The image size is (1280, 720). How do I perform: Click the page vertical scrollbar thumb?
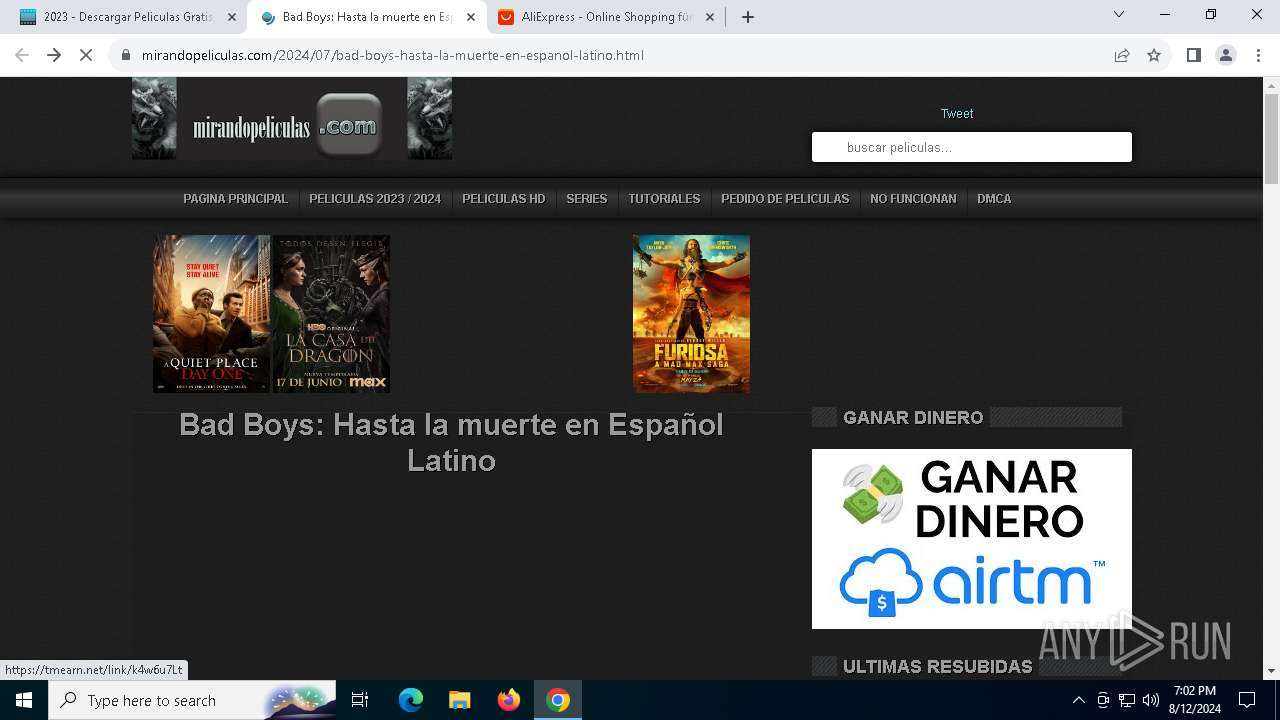(1271, 140)
